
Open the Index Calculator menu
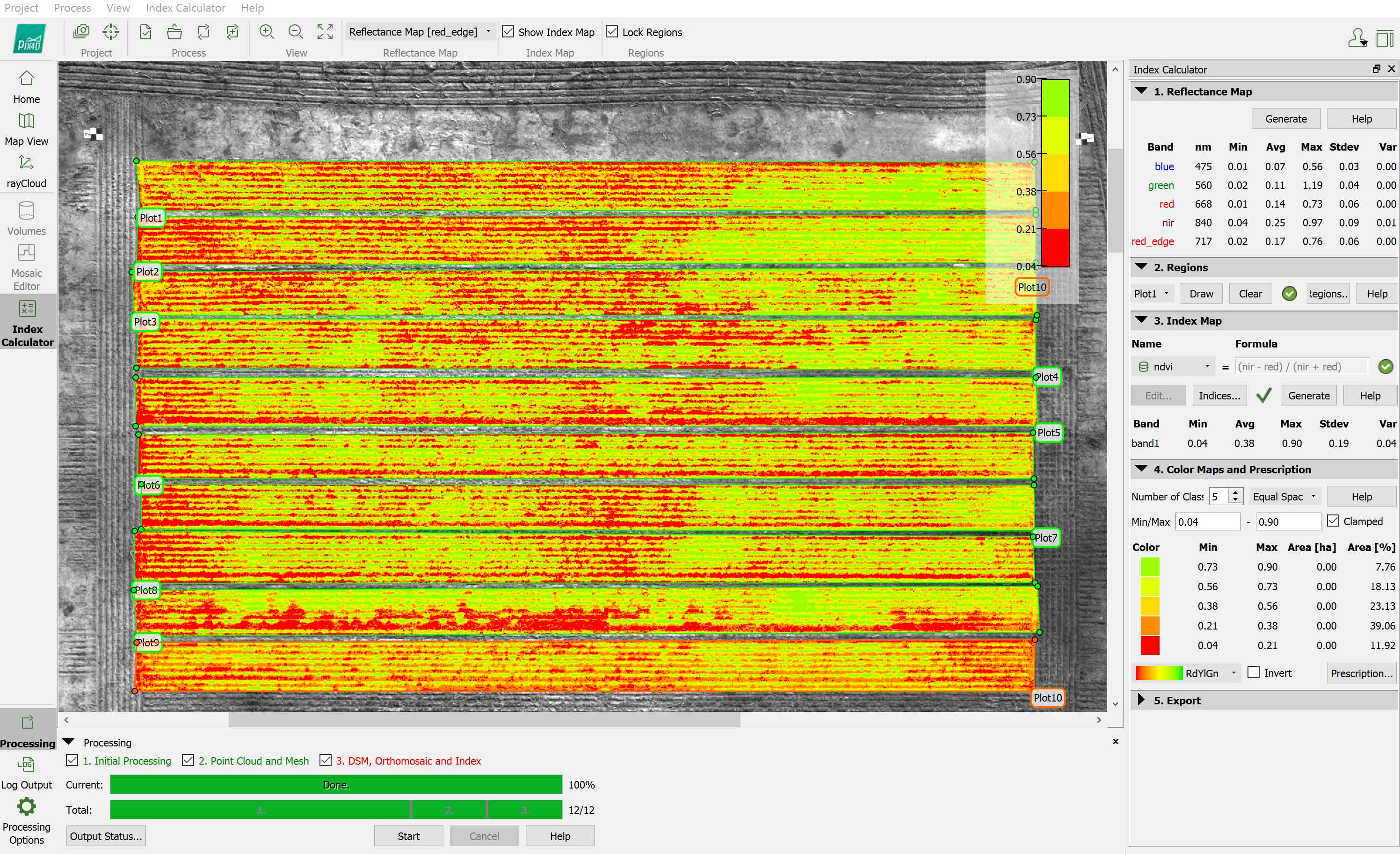click(184, 8)
